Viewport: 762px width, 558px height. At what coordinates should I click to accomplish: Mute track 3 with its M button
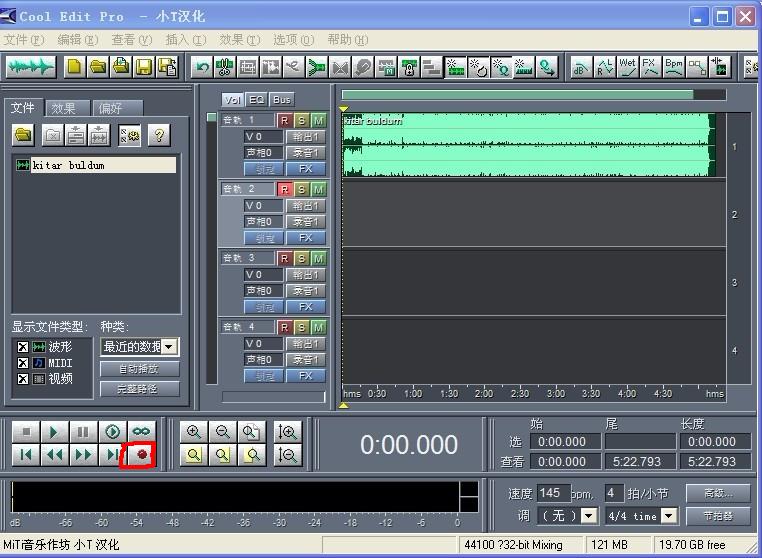(318, 259)
